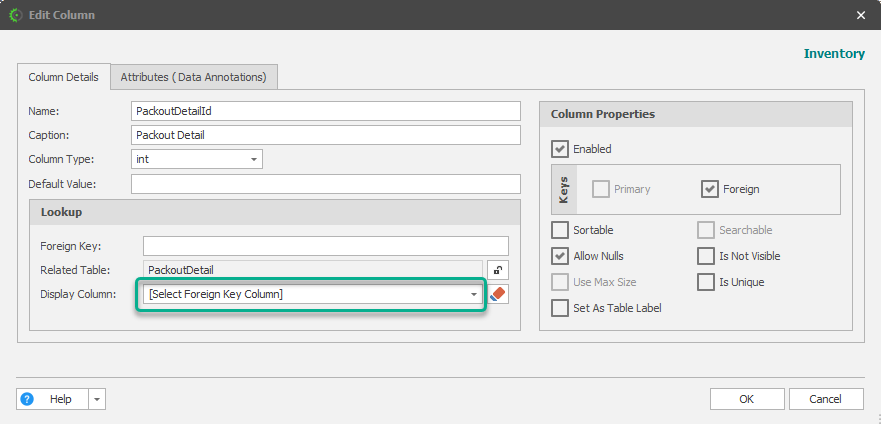Toggle the Allow Nulls checkbox
881x424 pixels.
pyautogui.click(x=560, y=256)
